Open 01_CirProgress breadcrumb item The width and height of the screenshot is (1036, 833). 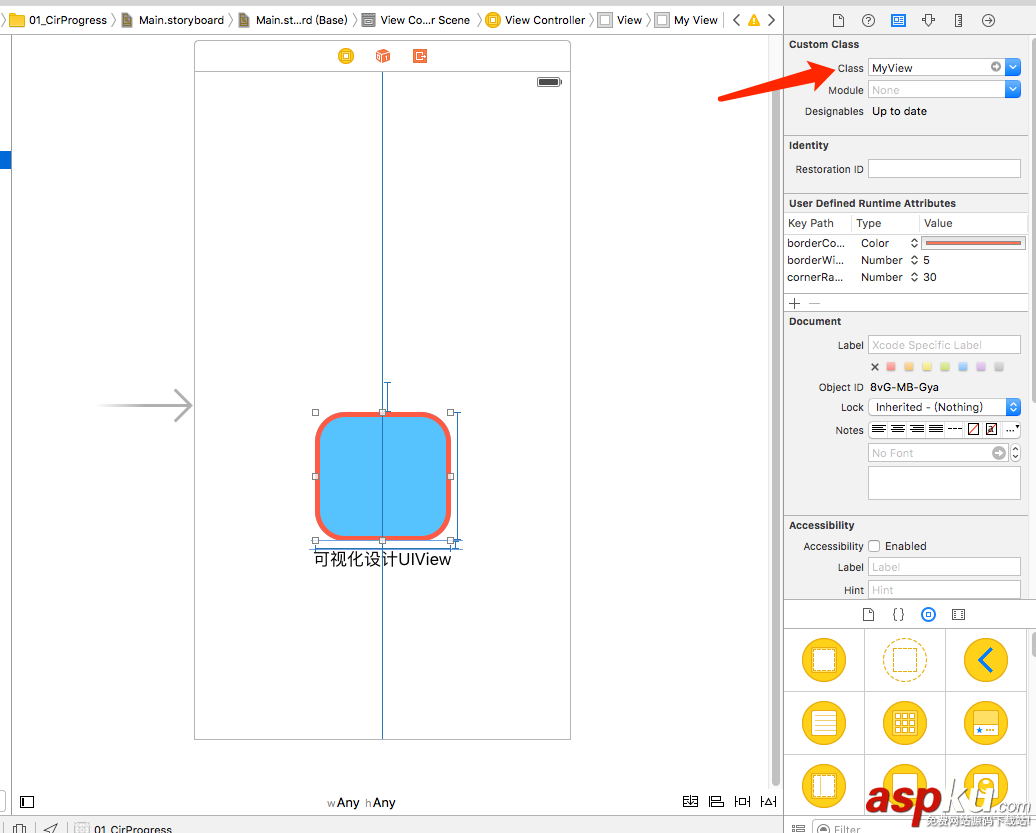pyautogui.click(x=58, y=20)
